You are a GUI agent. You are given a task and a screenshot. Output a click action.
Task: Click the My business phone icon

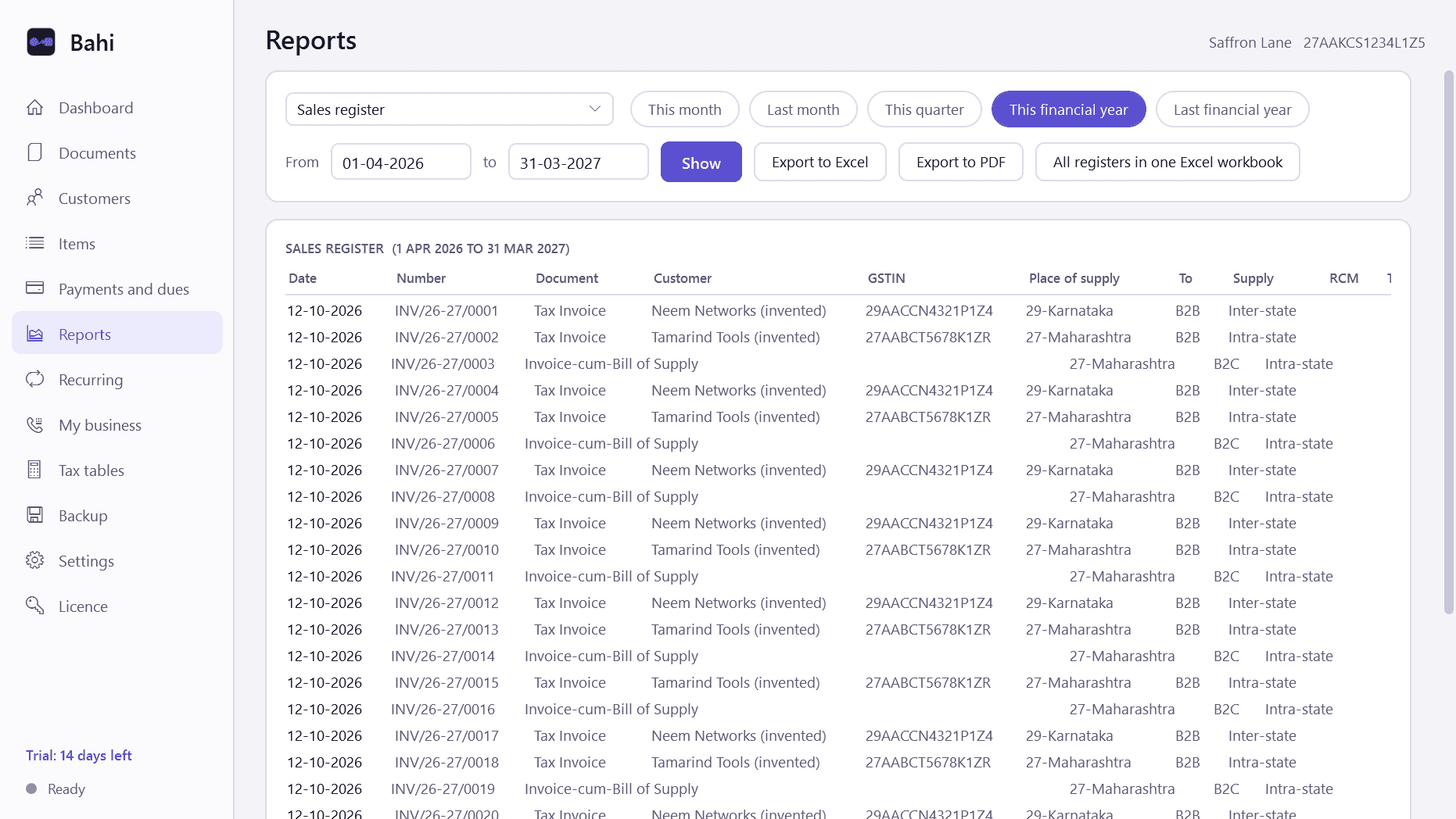(34, 424)
